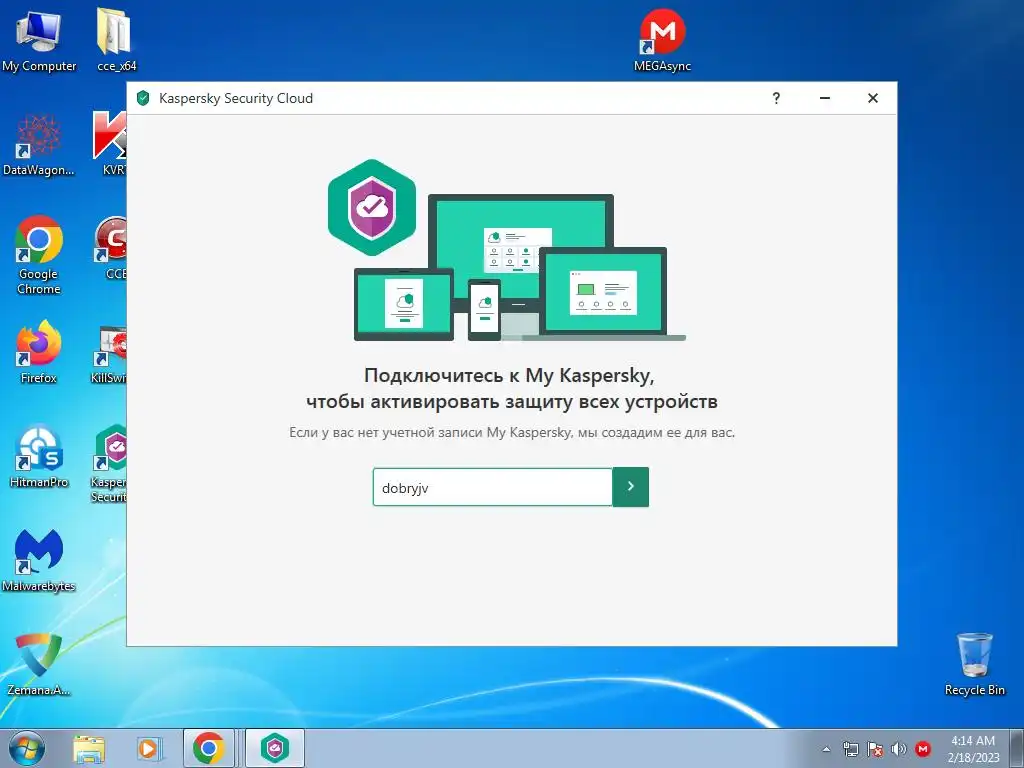
Task: Open Action Center flag tray icon
Action: [874, 749]
